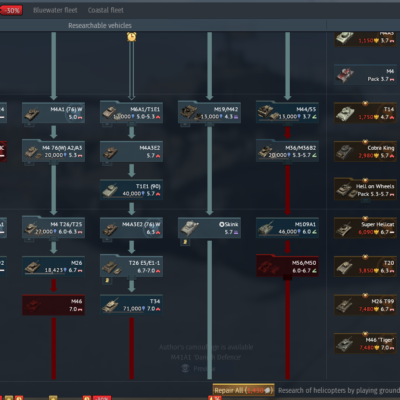Expand the locked M56/M50 group
This screenshot has height=400, width=400.
pyautogui.click(x=287, y=267)
